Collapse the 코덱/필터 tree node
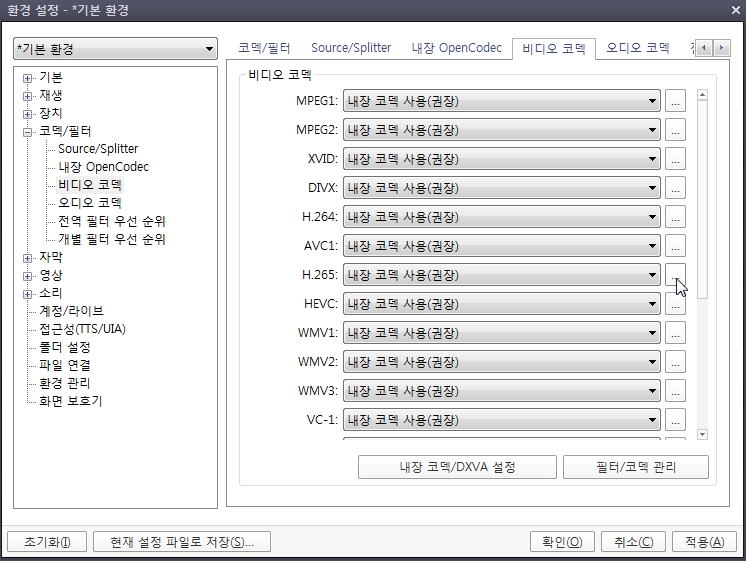Image resolution: width=746 pixels, height=561 pixels. 28,132
